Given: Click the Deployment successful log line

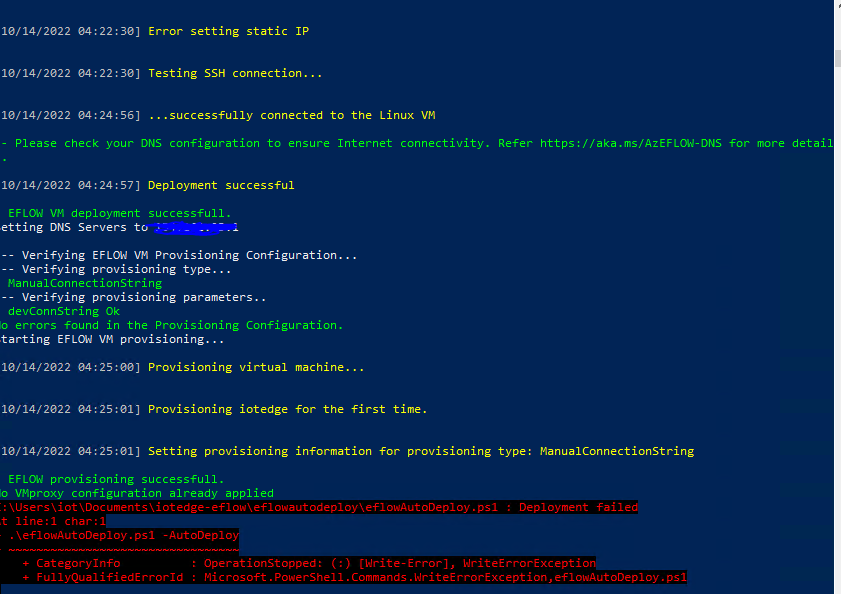Looking at the screenshot, I should (x=220, y=185).
